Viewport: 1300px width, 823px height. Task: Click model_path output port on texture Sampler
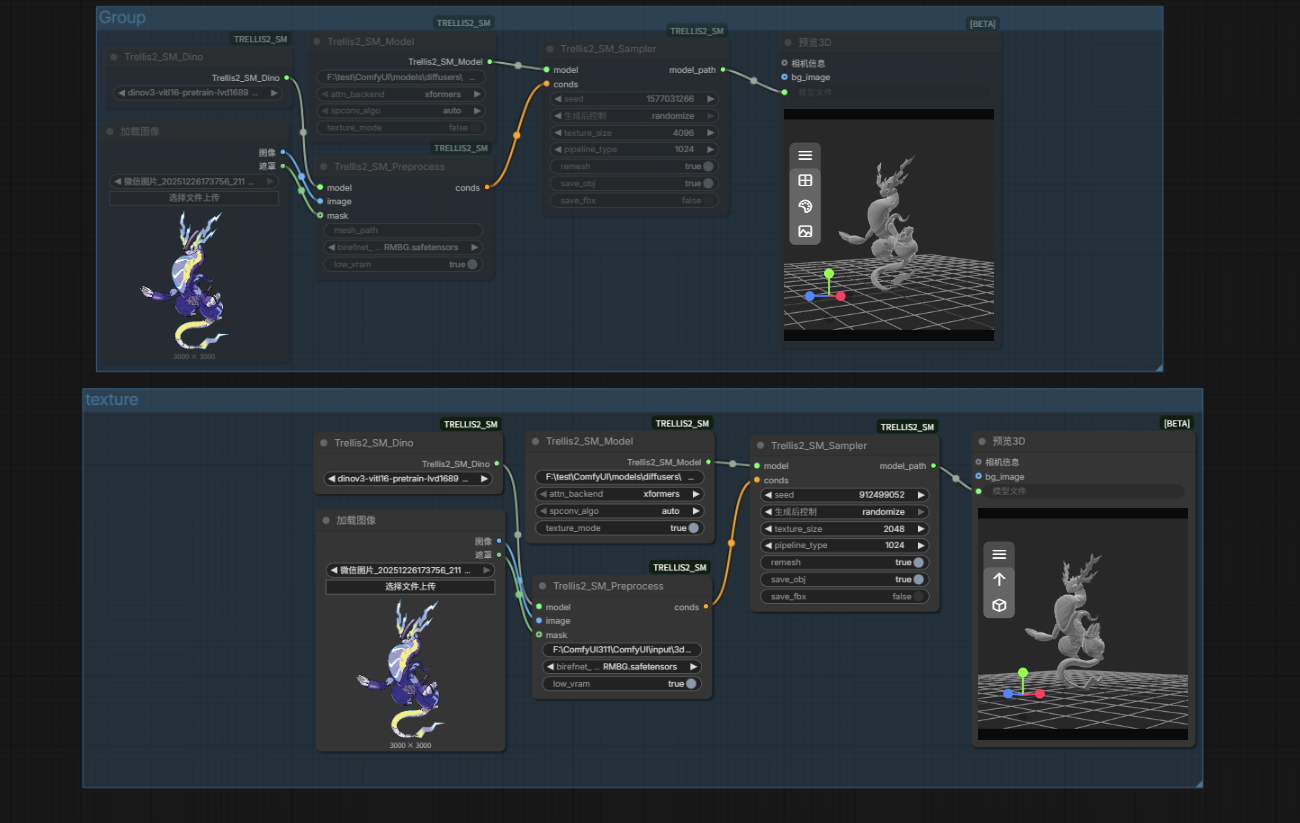(933, 466)
